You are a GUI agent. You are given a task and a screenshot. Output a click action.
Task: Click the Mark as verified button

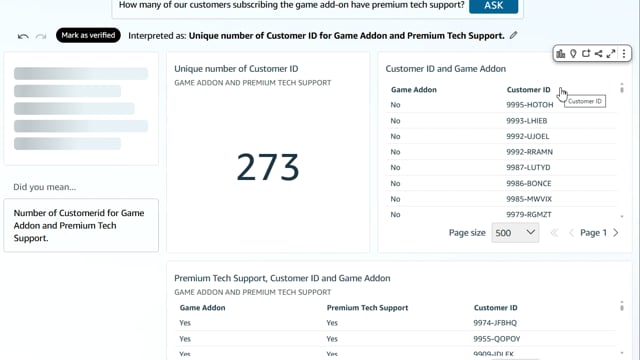(x=88, y=35)
